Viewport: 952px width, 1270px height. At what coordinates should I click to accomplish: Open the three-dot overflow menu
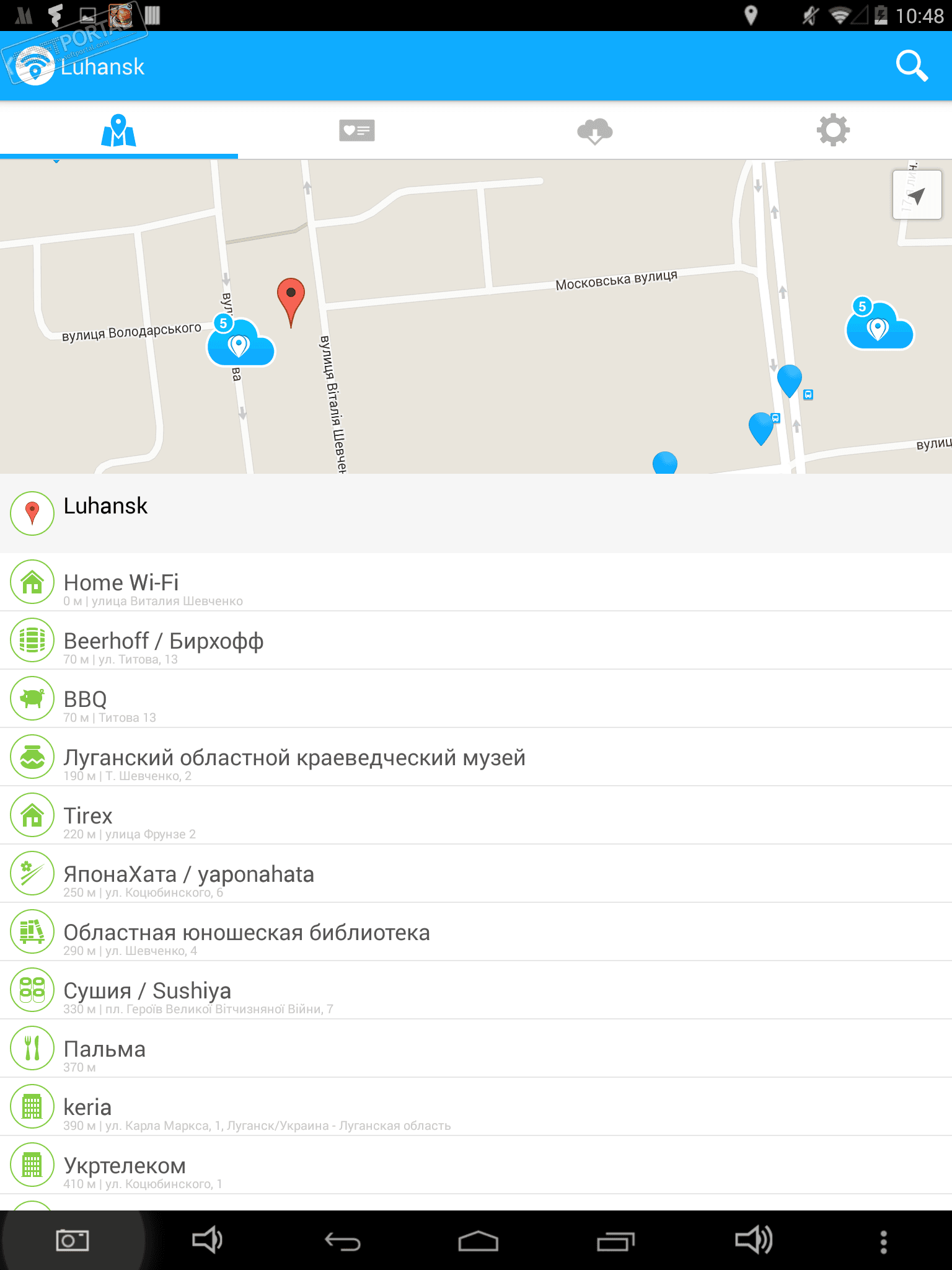point(884,1241)
